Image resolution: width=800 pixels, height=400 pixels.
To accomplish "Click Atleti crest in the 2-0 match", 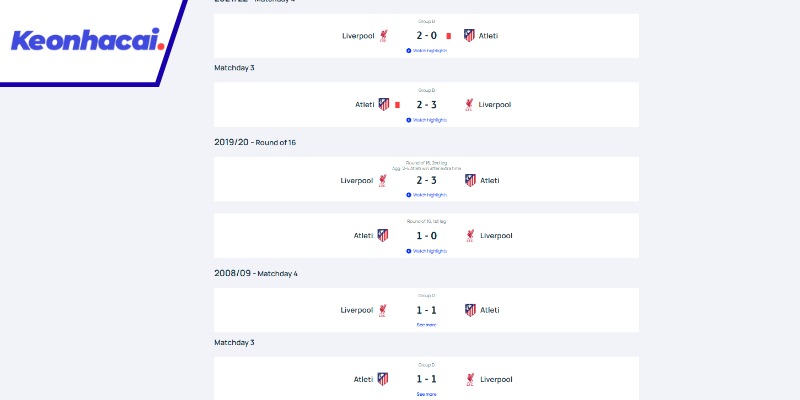I will point(469,36).
